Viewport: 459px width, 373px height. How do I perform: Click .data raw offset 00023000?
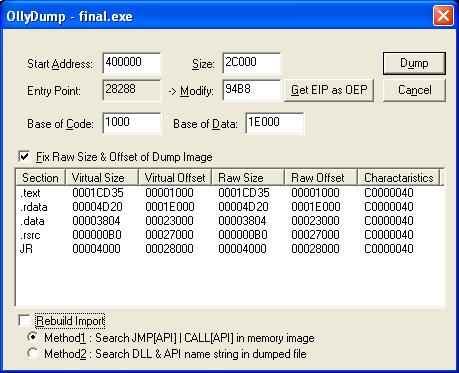[x=315, y=221]
